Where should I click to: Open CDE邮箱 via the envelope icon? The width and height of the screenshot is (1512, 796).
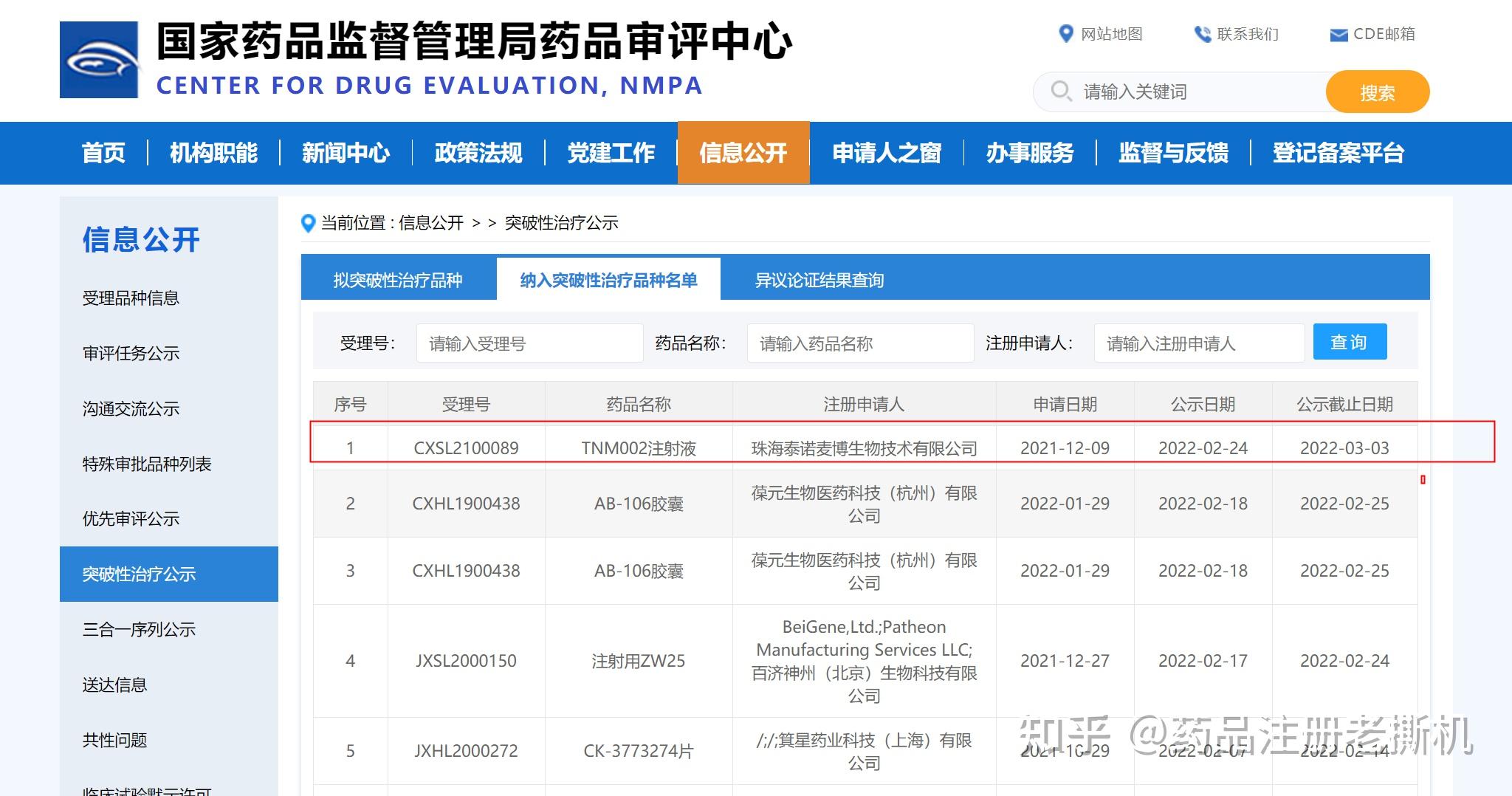pos(1338,34)
